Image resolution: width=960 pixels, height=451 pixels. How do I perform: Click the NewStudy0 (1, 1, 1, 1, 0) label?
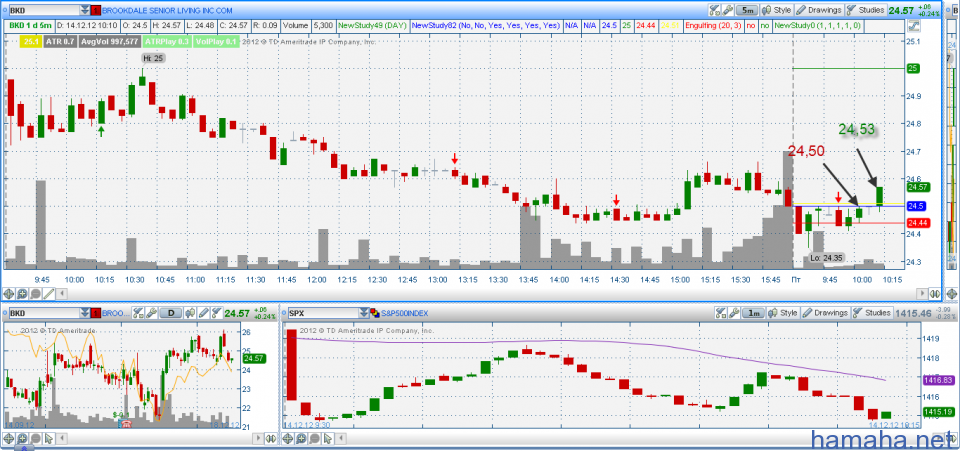click(x=817, y=26)
